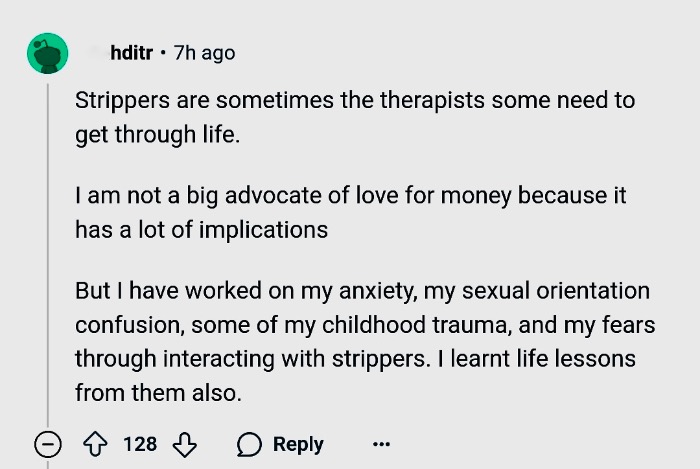Open the green Reddit avatar profile
The height and width of the screenshot is (469, 700).
pyautogui.click(x=48, y=53)
